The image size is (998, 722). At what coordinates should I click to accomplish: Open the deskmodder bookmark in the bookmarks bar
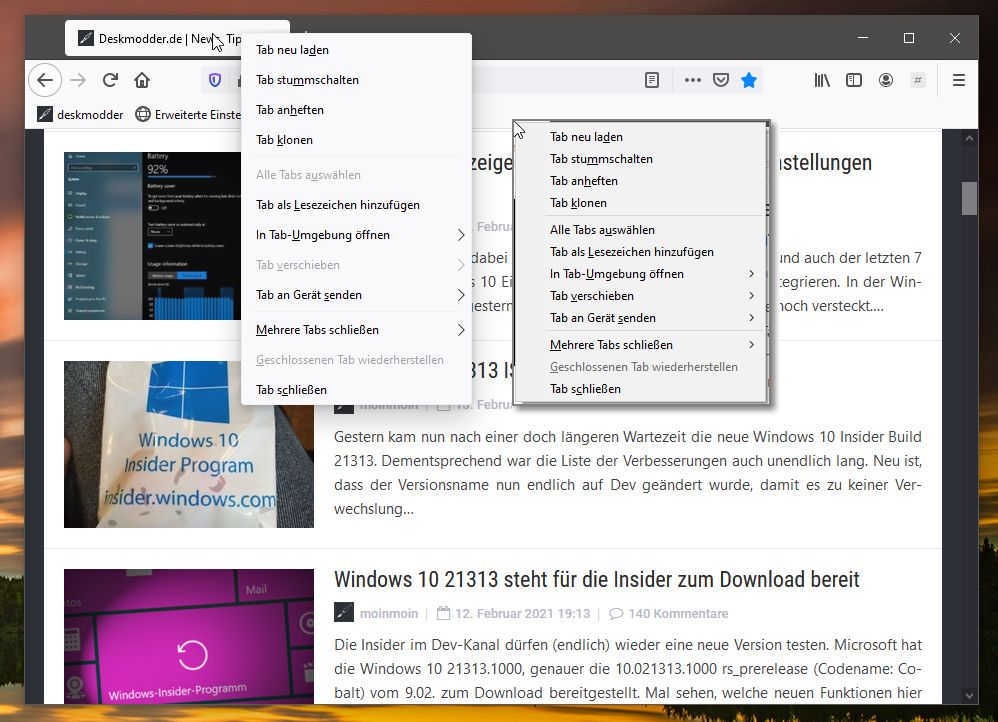(x=80, y=115)
